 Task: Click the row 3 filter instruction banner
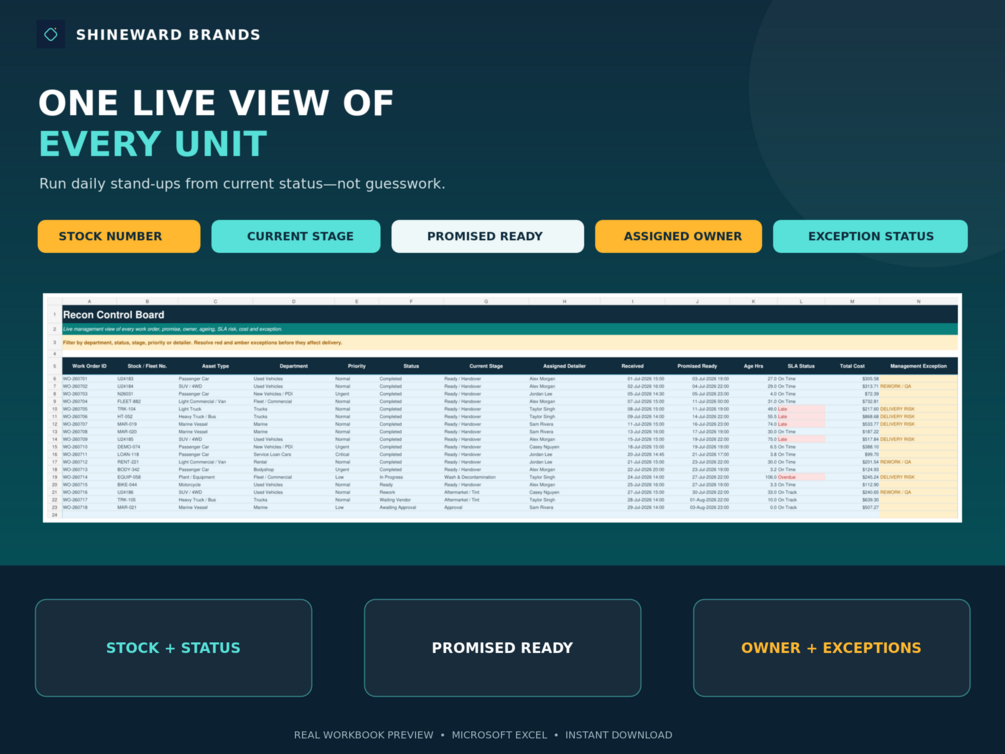510,342
